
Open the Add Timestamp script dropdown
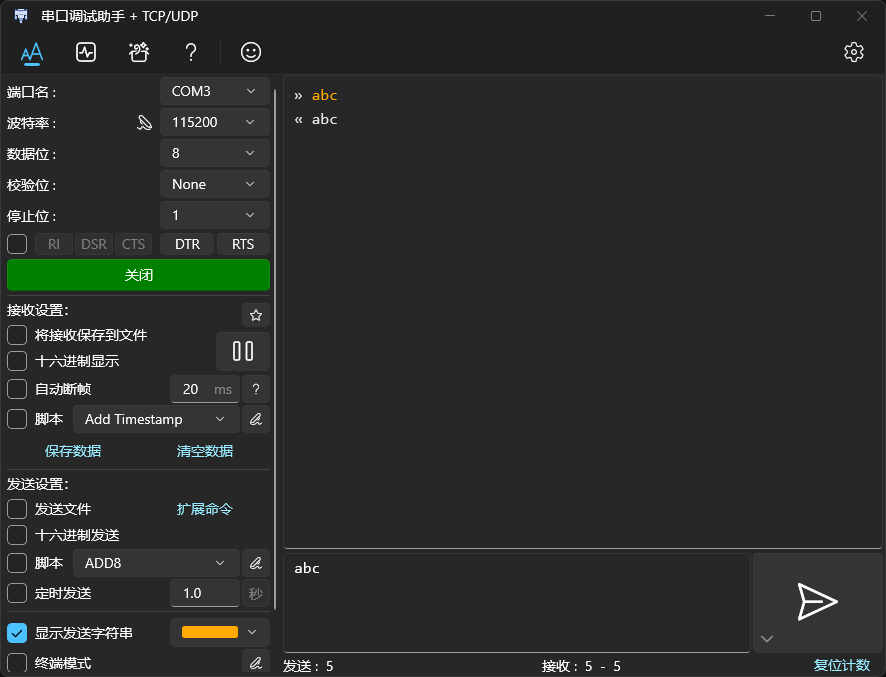point(157,419)
